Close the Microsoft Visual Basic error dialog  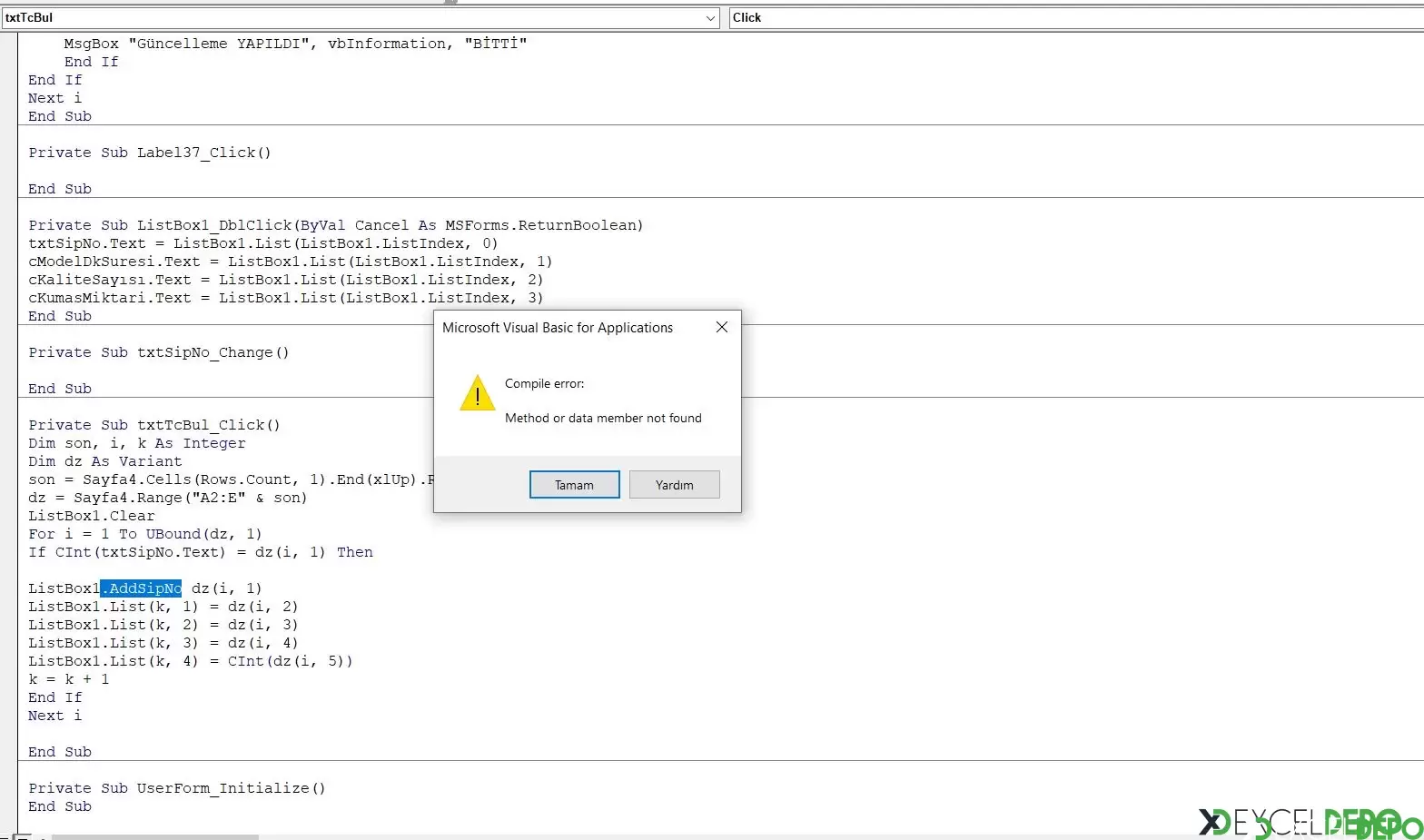pyautogui.click(x=722, y=327)
